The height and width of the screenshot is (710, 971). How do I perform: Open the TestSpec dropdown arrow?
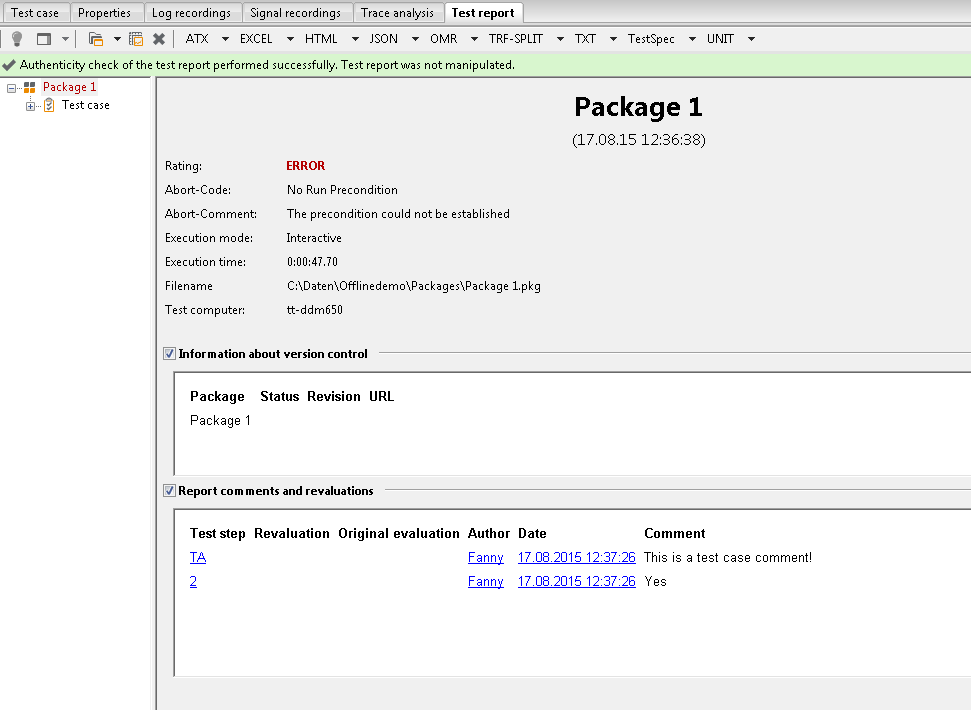(x=692, y=39)
